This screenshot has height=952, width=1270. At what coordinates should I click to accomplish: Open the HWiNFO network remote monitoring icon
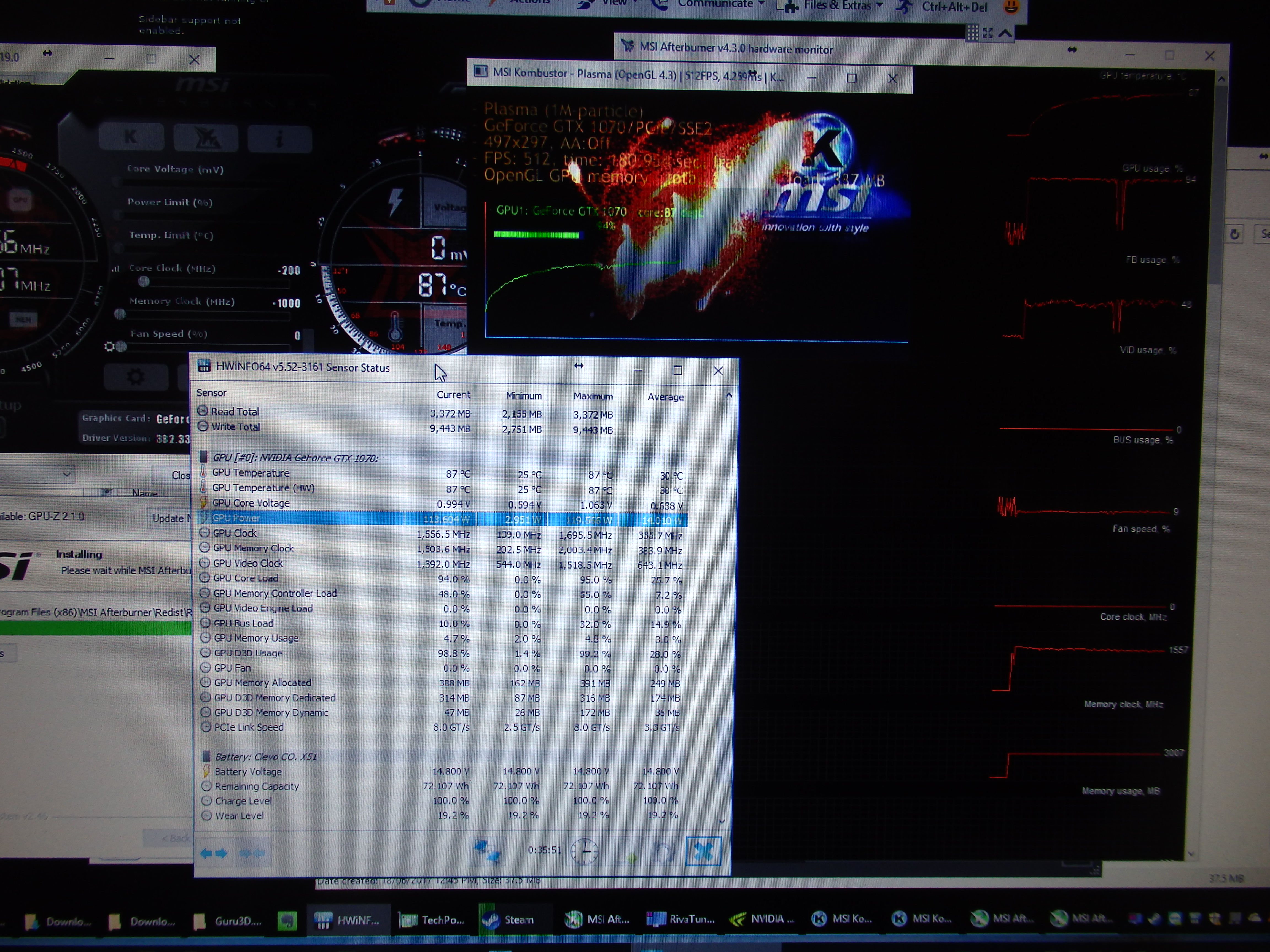tap(487, 851)
